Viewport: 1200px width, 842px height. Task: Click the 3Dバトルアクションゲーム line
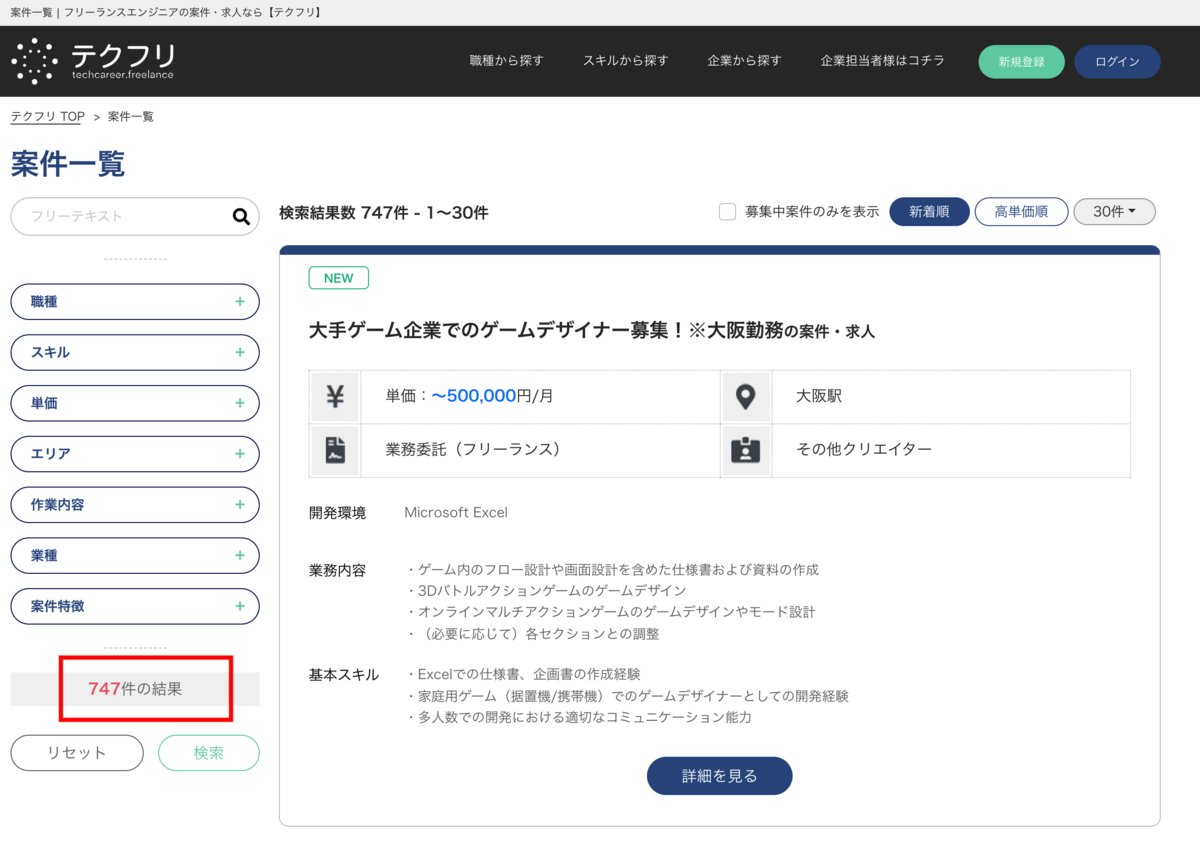point(546,591)
